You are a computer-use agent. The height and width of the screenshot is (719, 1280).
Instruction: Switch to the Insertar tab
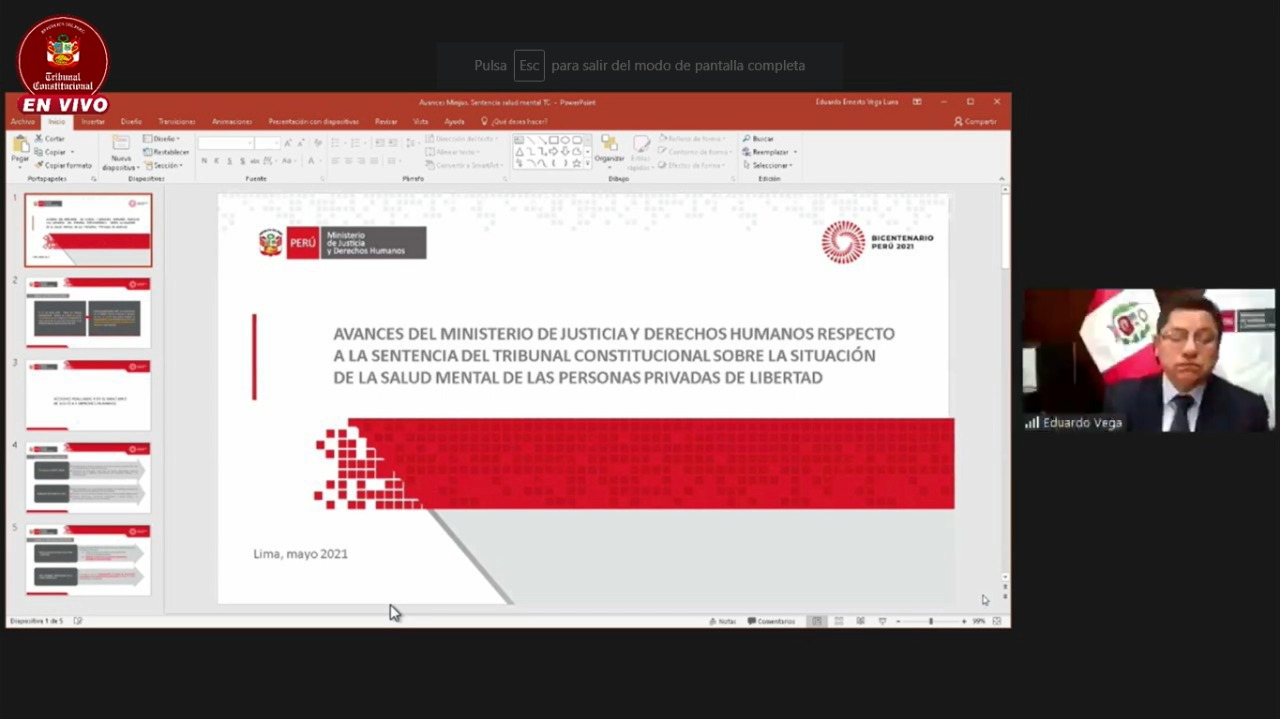[x=93, y=122]
